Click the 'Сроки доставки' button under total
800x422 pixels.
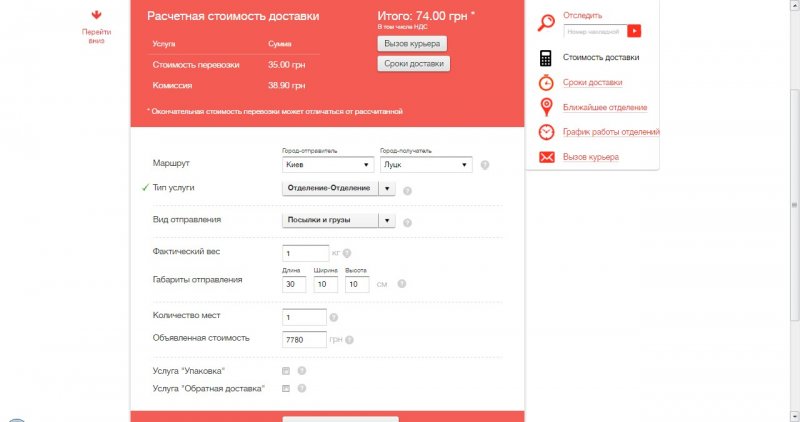pos(414,64)
